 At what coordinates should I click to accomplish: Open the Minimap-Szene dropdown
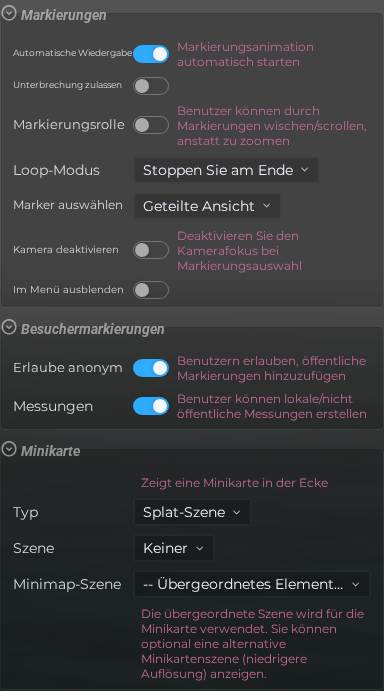point(252,584)
